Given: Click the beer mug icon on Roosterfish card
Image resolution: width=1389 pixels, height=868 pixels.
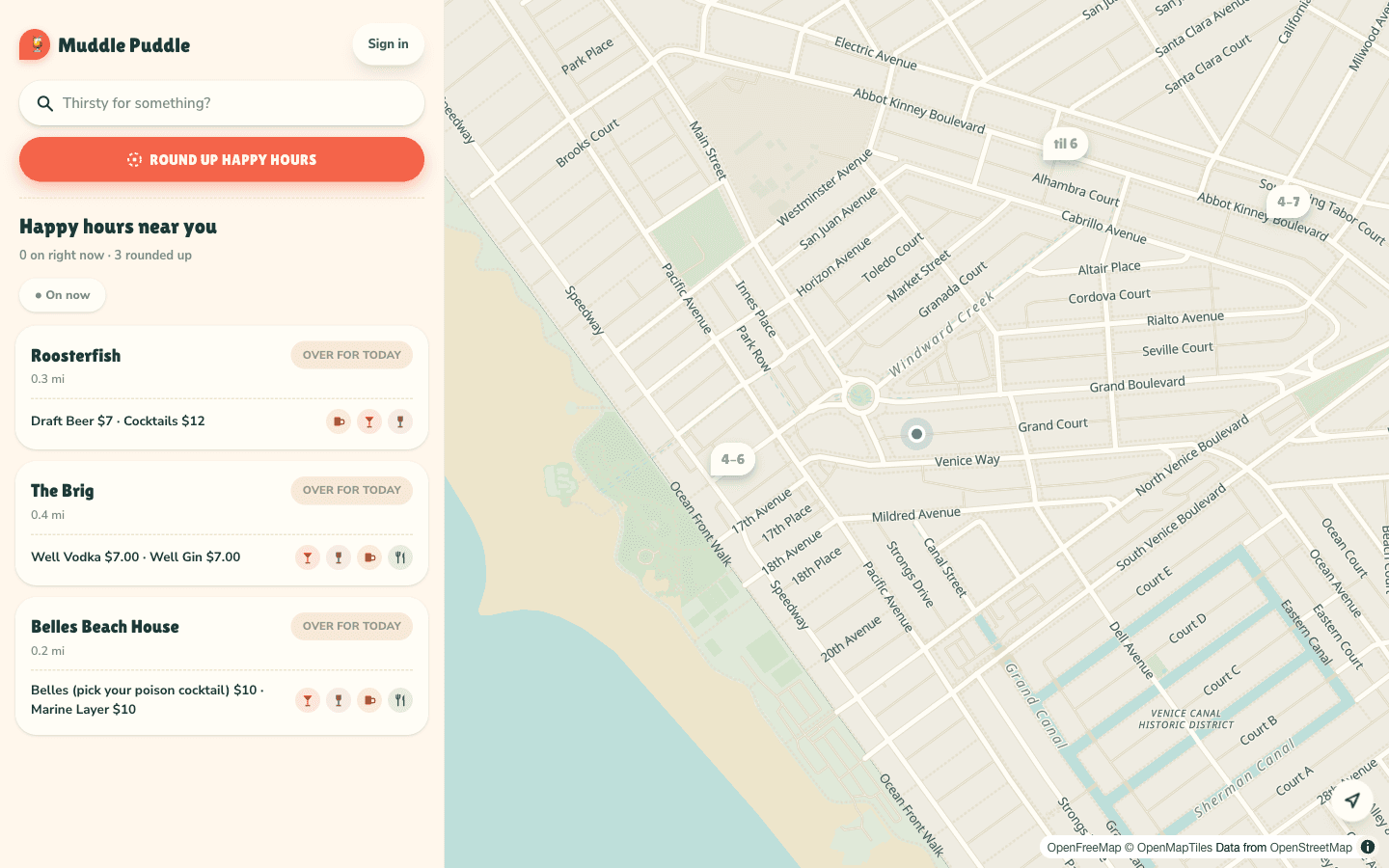Looking at the screenshot, I should [339, 421].
